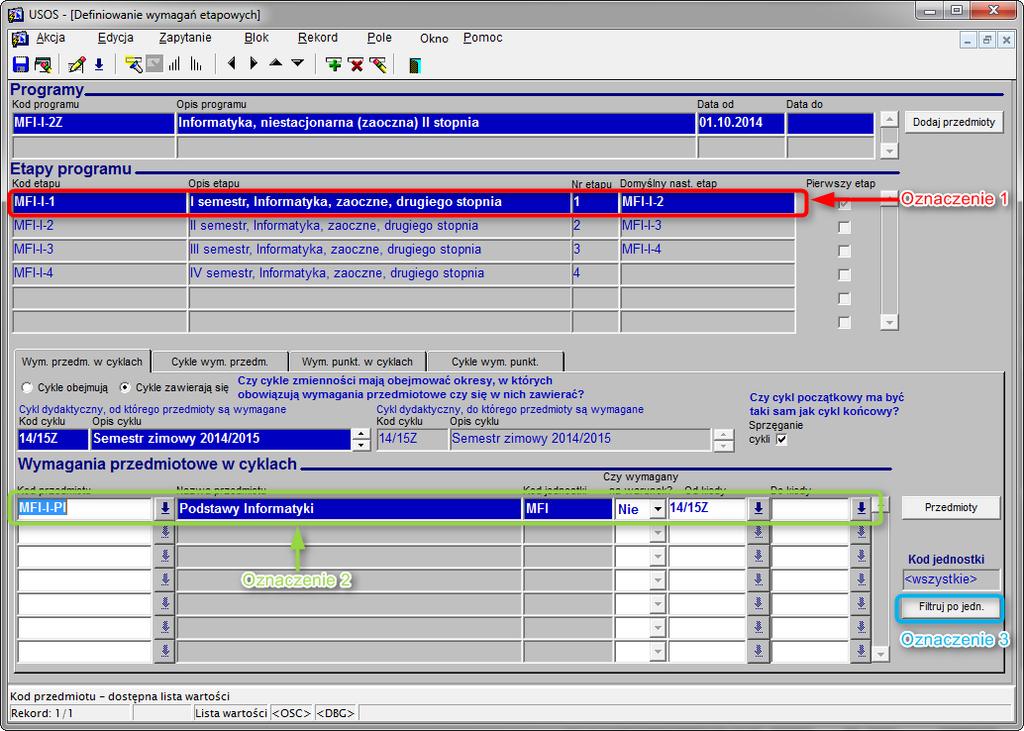The image size is (1024, 731).
Task: Click the Kod jednostki <wszystkie> field
Action: coord(951,579)
